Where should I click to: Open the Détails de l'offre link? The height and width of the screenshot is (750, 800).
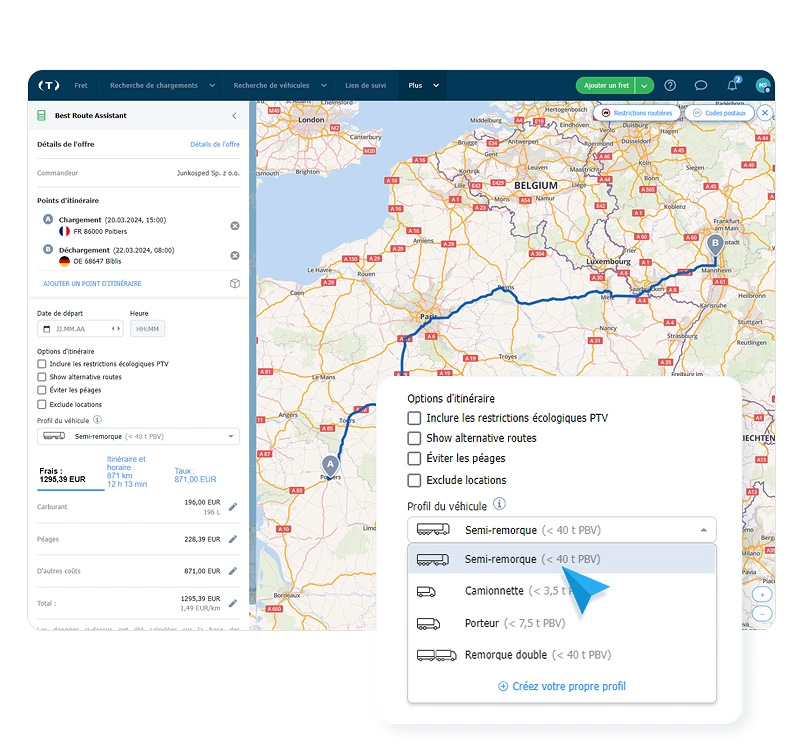(215, 144)
